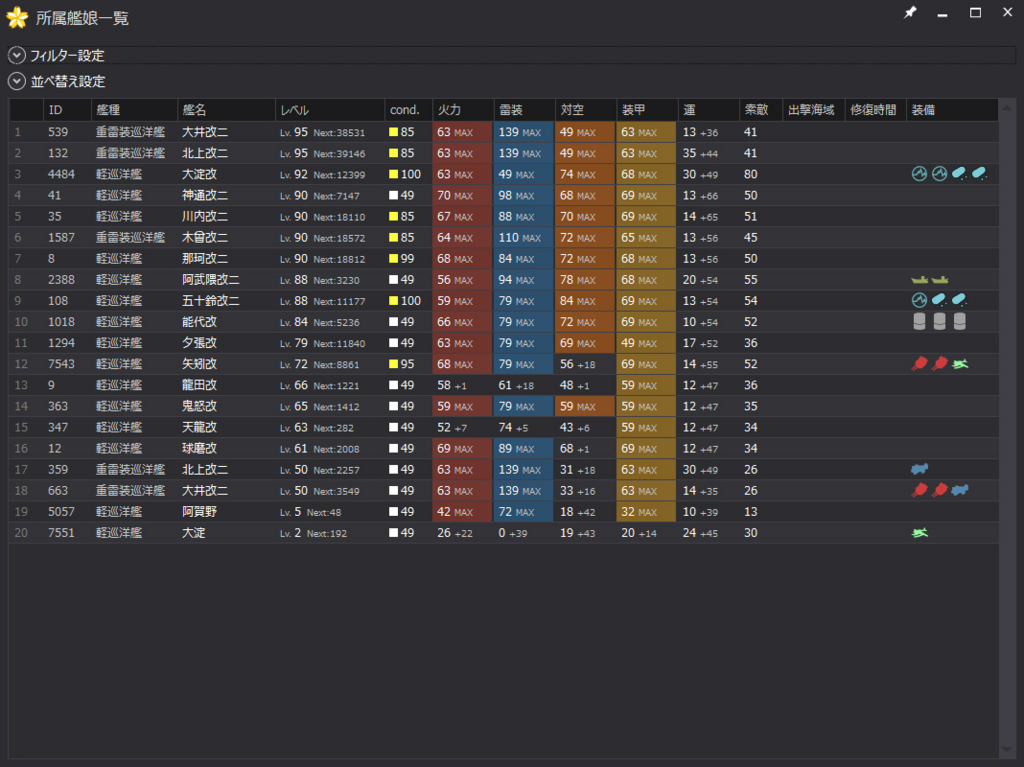The height and width of the screenshot is (767, 1024).
Task: Click first red gun icon in 大井改二 Lv.50 row
Action: 920,490
